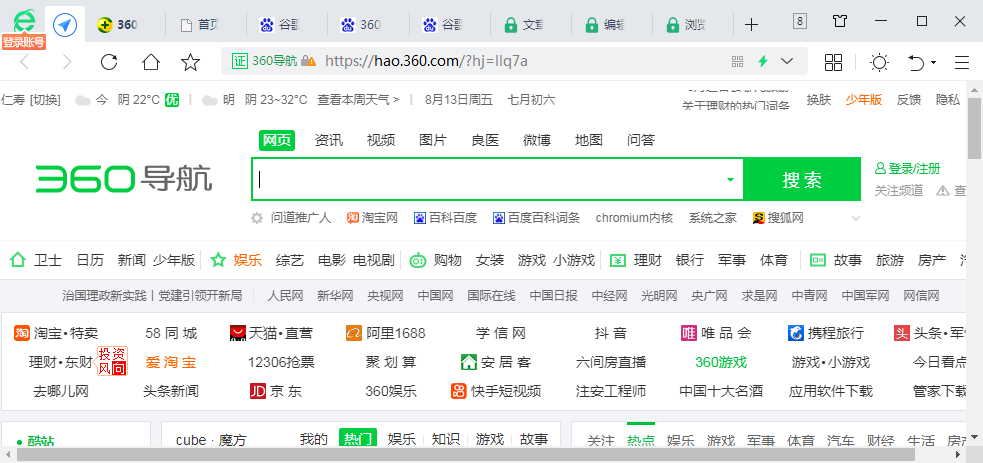983x463 pixels.
Task: Open 快手短视频 site link
Action: (496, 392)
